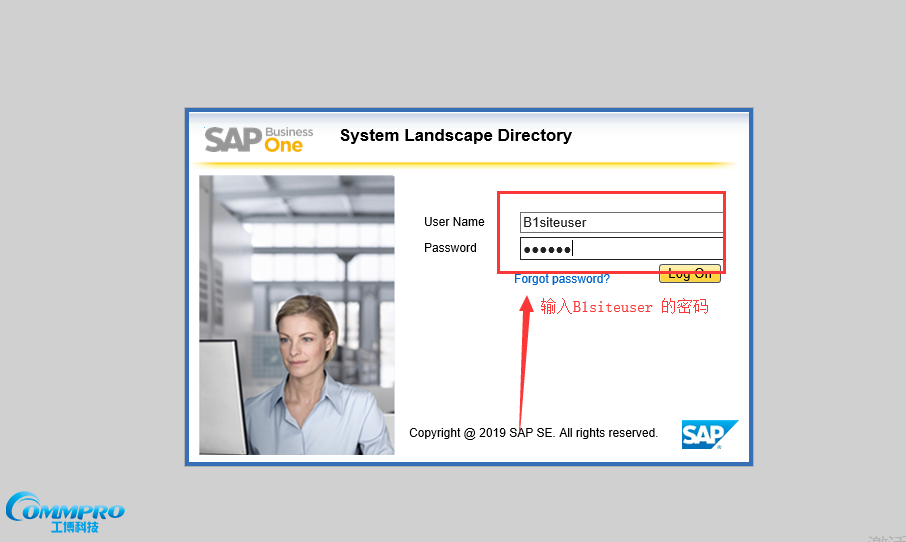This screenshot has width=906, height=542.
Task: Click the User Name label
Action: [454, 222]
